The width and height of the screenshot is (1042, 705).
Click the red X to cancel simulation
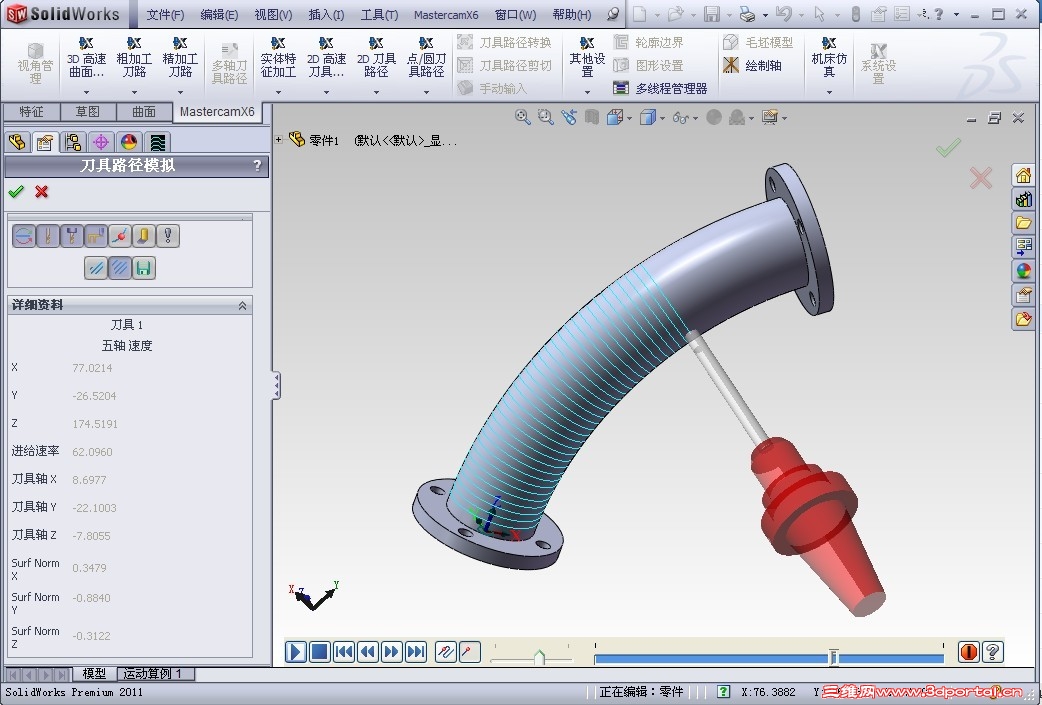42,191
